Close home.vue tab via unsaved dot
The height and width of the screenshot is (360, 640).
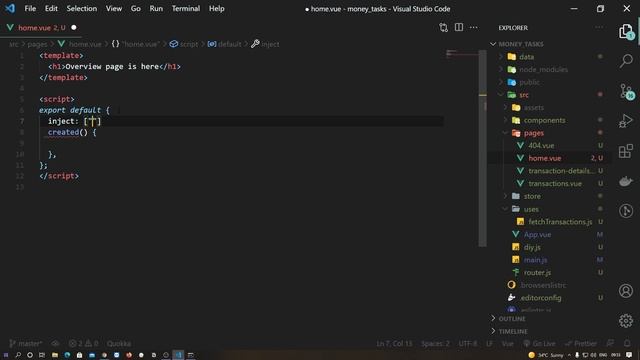click(x=74, y=28)
